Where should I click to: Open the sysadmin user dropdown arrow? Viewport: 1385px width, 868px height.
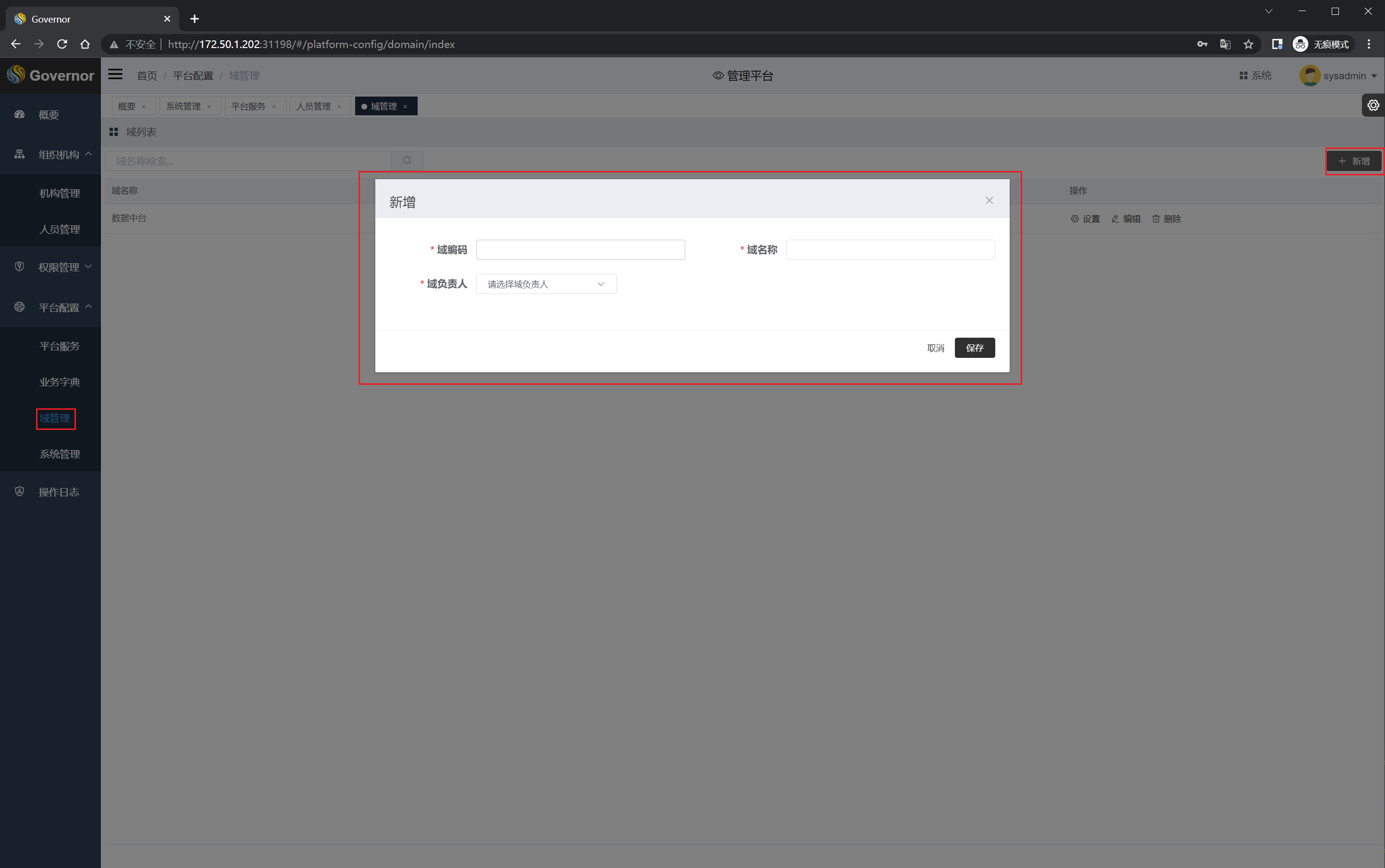coord(1374,76)
